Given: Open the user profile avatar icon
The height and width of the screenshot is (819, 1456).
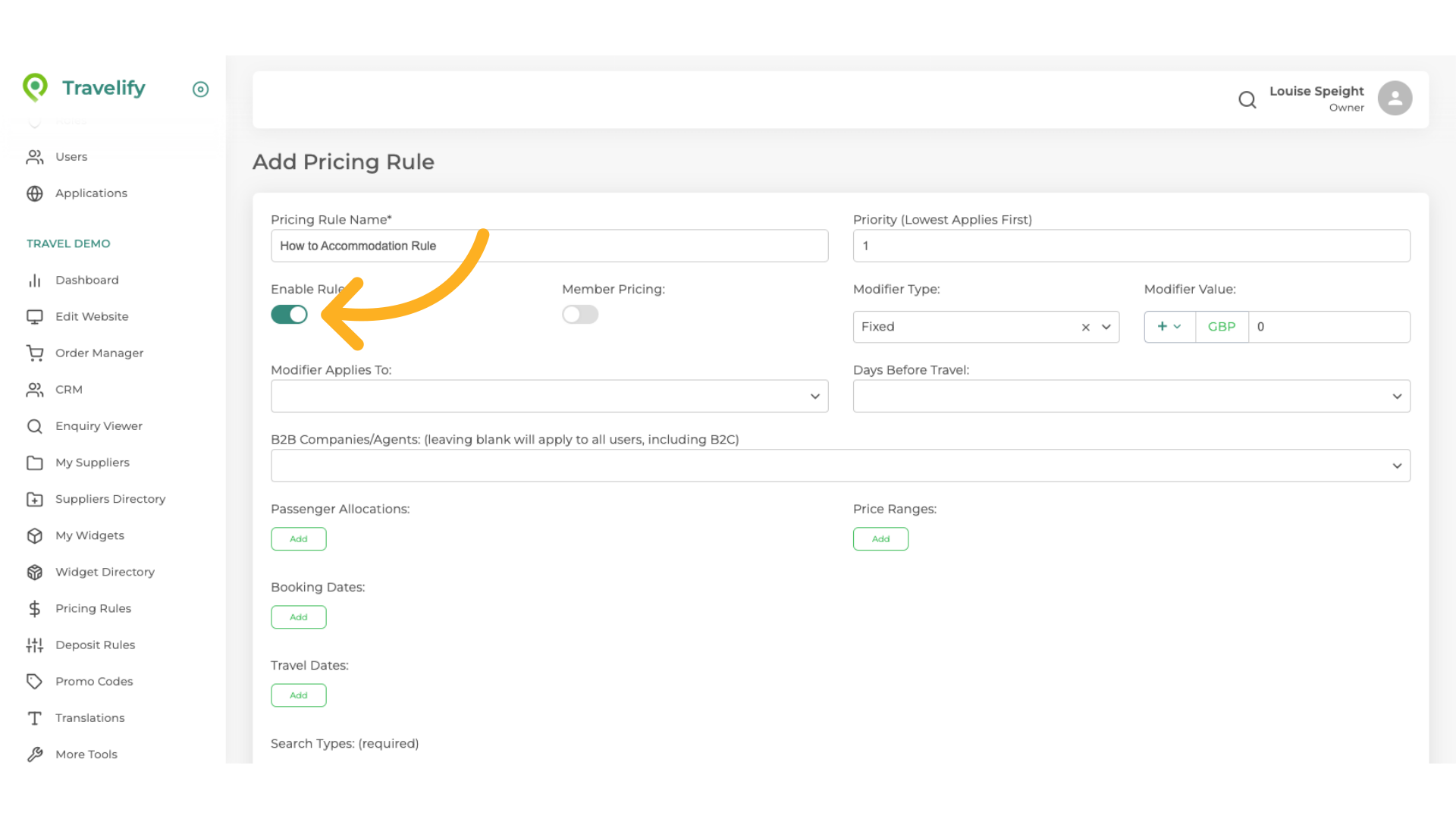Looking at the screenshot, I should click(x=1395, y=99).
